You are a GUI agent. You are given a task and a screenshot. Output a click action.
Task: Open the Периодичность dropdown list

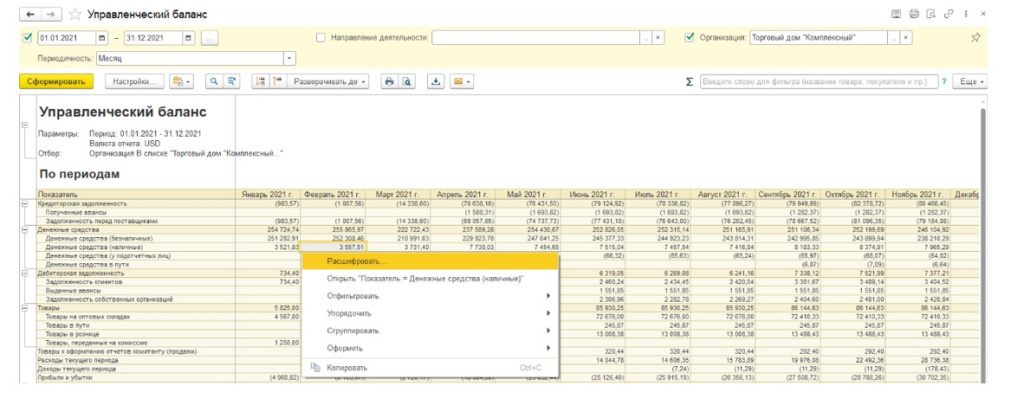pos(289,59)
